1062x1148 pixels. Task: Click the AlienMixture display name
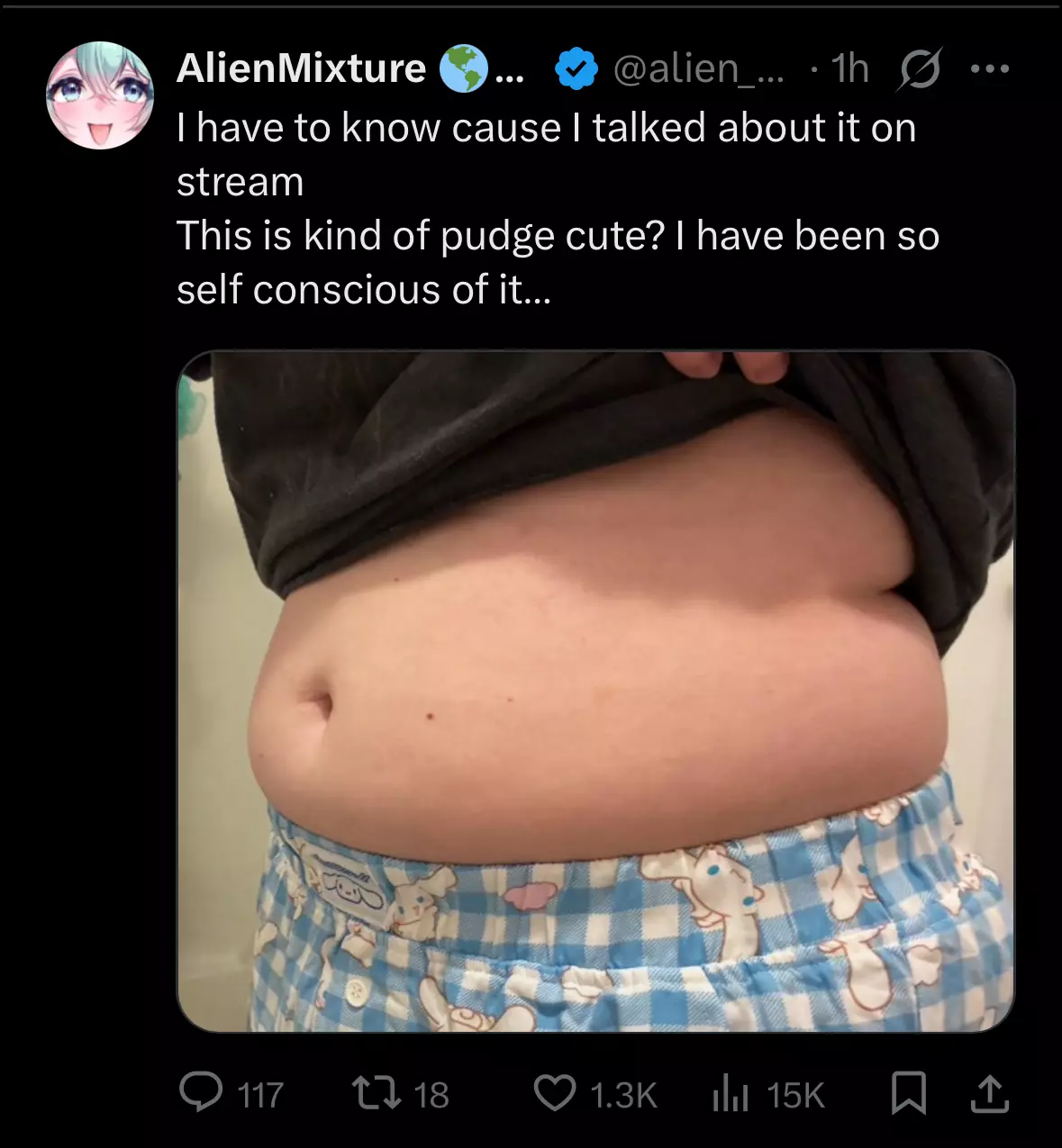tap(301, 68)
